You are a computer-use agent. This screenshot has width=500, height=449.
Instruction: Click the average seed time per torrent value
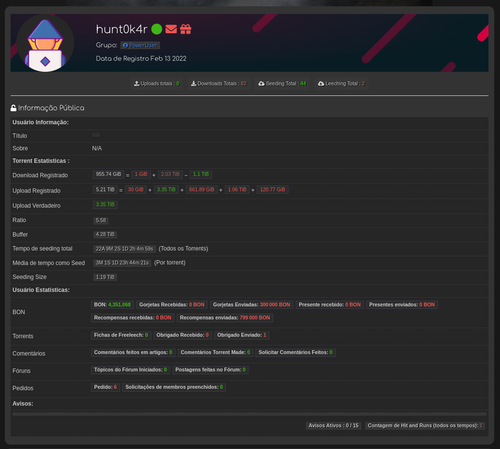pos(122,263)
